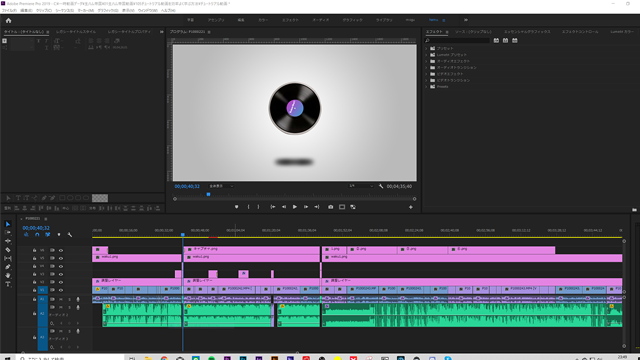
Task: Enable voice-over record on track A1
Action: [x=78, y=299]
